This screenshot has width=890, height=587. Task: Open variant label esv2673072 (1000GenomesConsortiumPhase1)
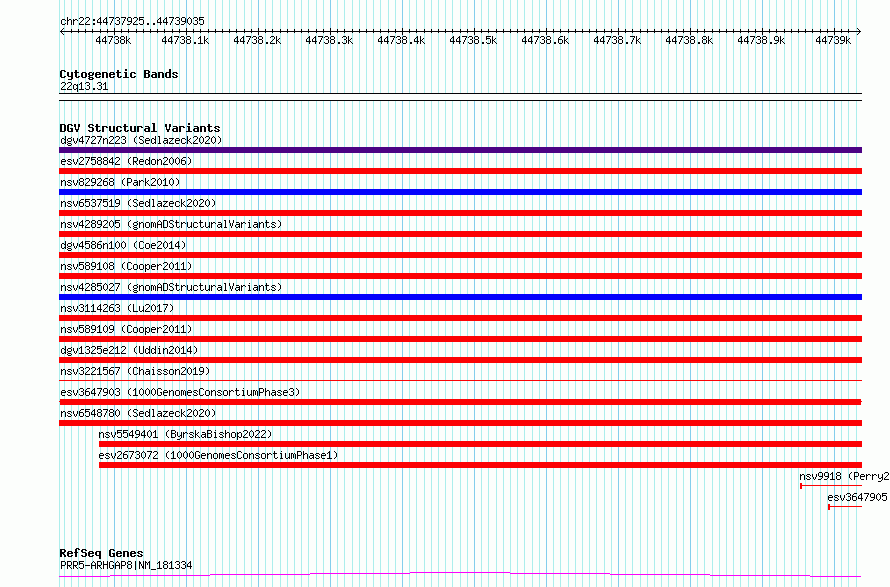218,455
